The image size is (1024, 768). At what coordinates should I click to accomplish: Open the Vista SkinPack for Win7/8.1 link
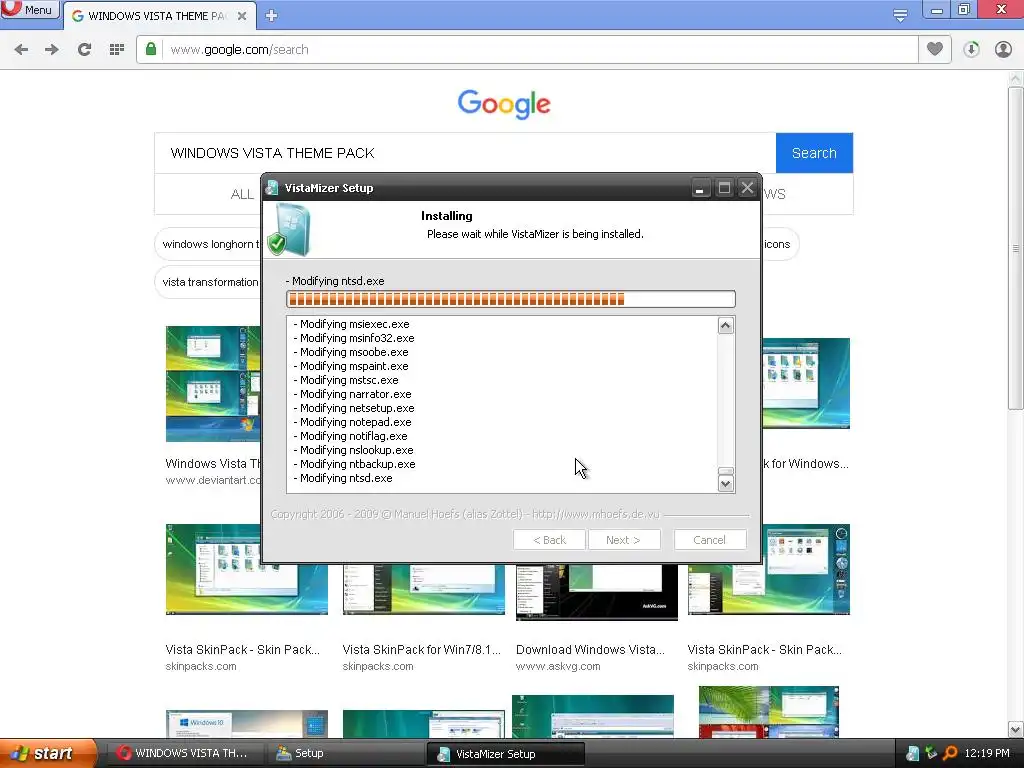point(422,650)
